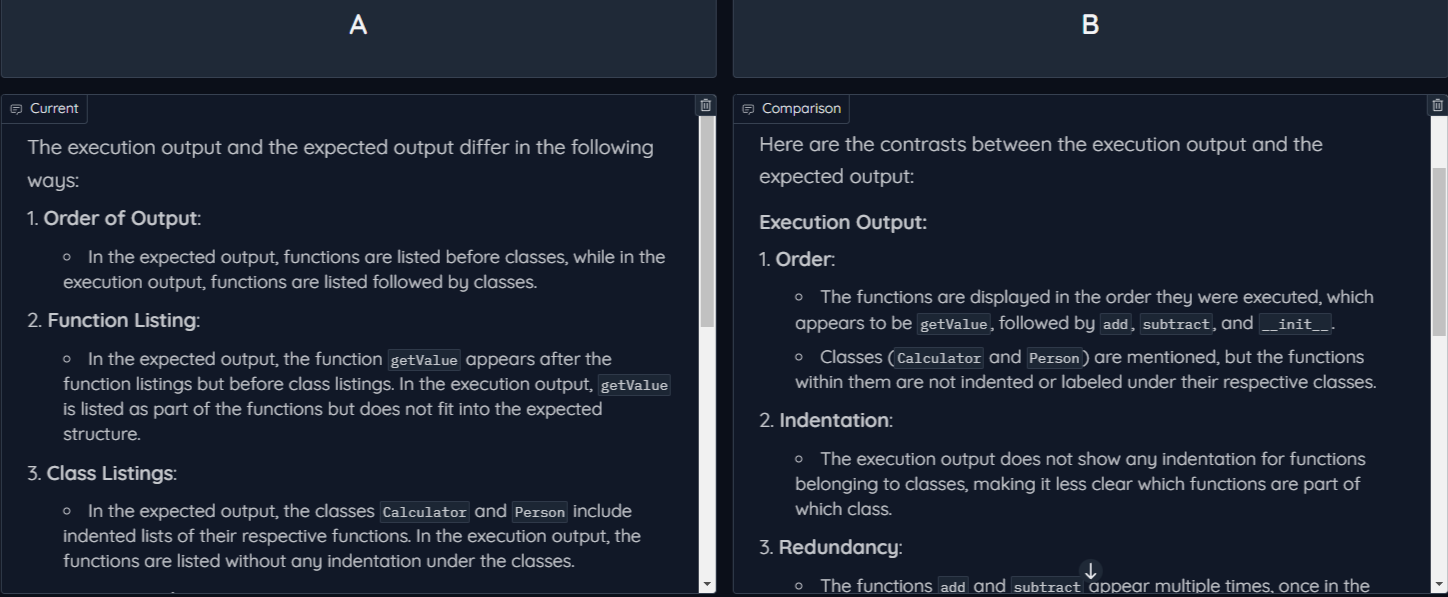Click the Calculator code tag in panel A
Screen dimensions: 1448x597
point(424,512)
